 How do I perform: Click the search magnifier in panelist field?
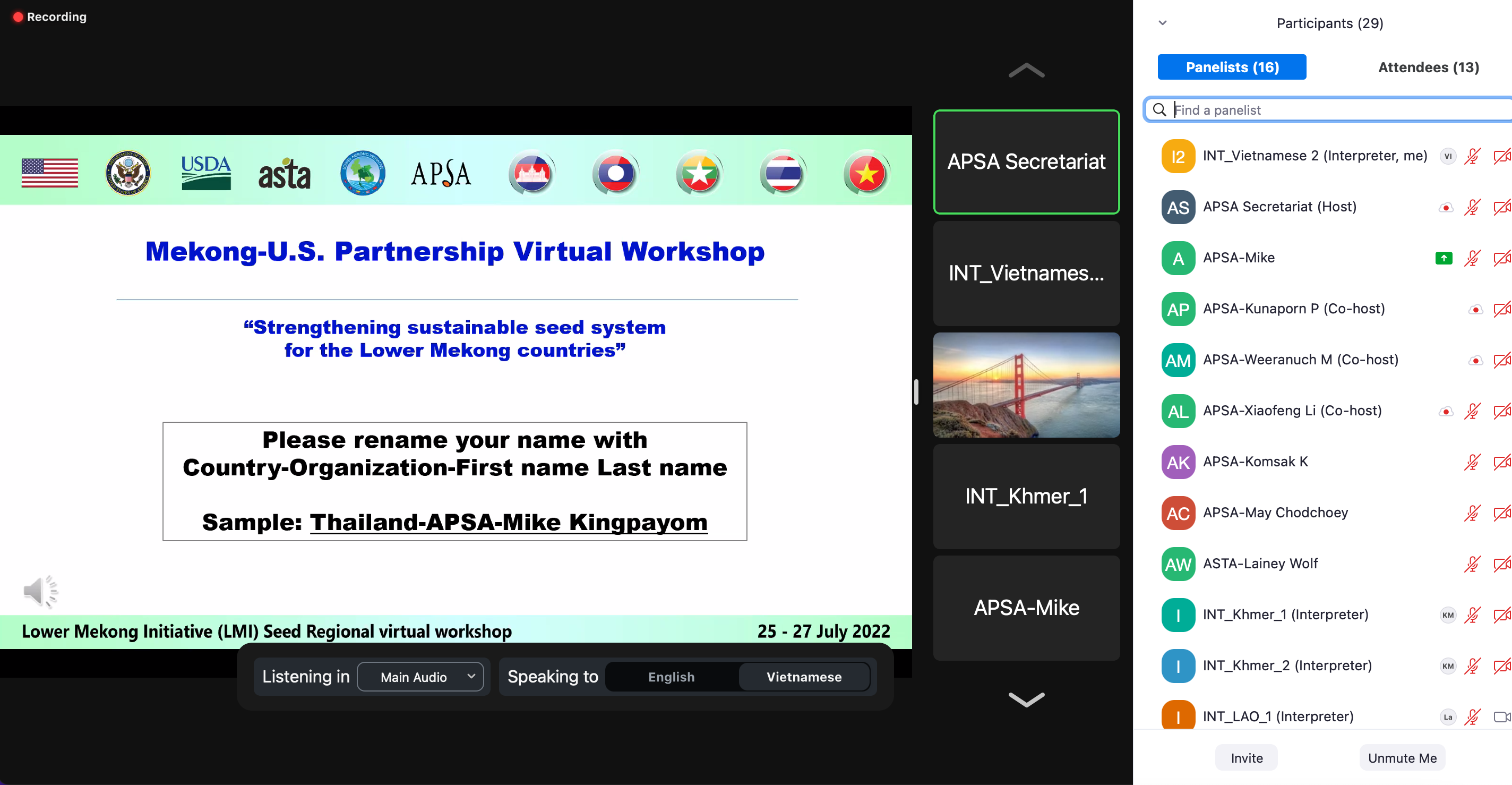pyautogui.click(x=1159, y=110)
